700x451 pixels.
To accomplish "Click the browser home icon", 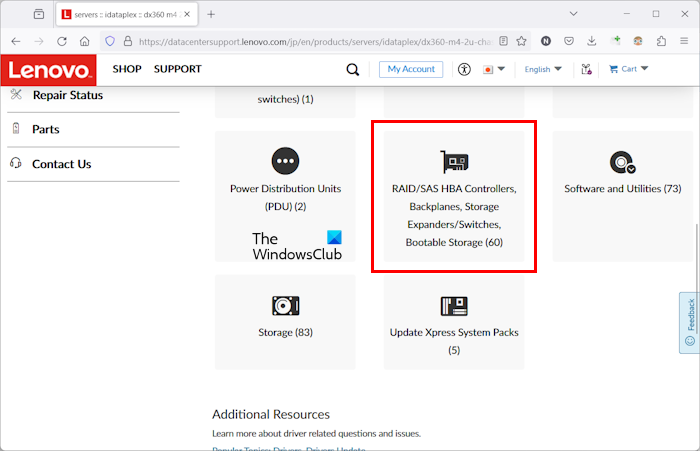I will tap(84, 42).
